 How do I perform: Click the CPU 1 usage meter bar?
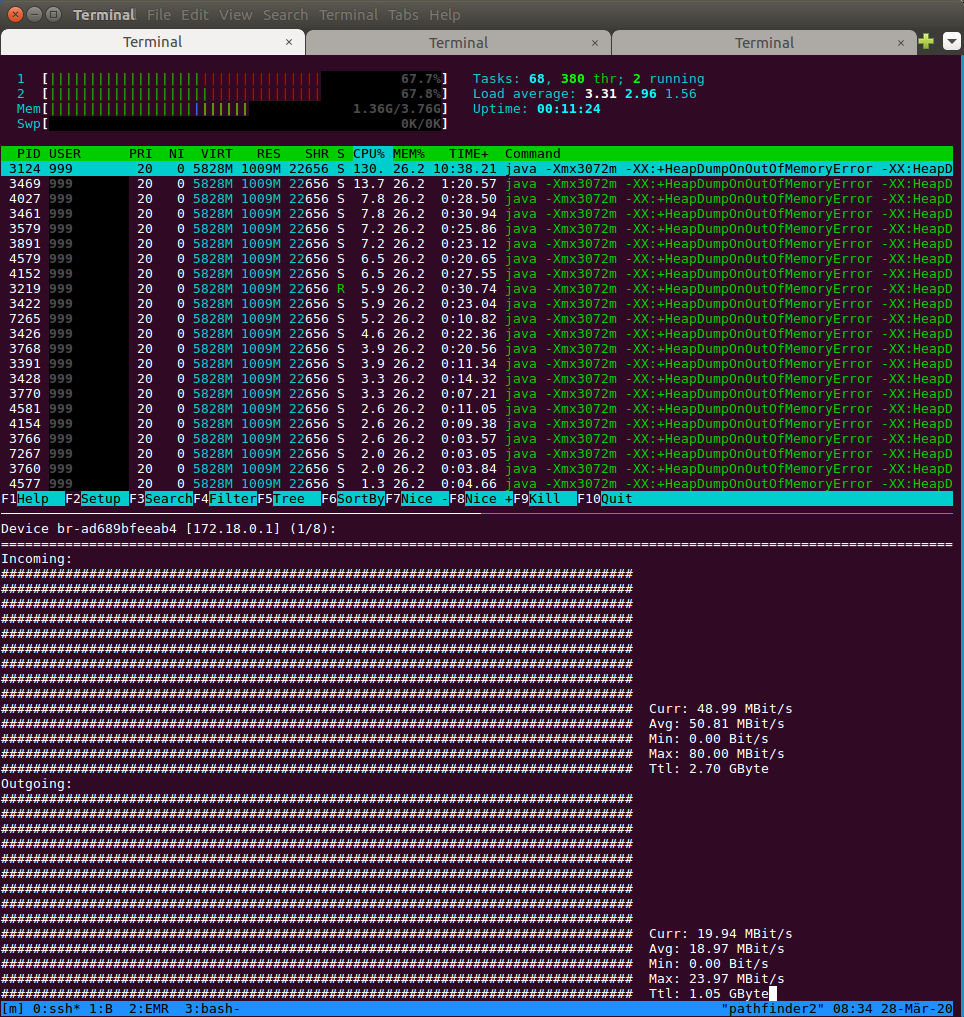tap(245, 78)
